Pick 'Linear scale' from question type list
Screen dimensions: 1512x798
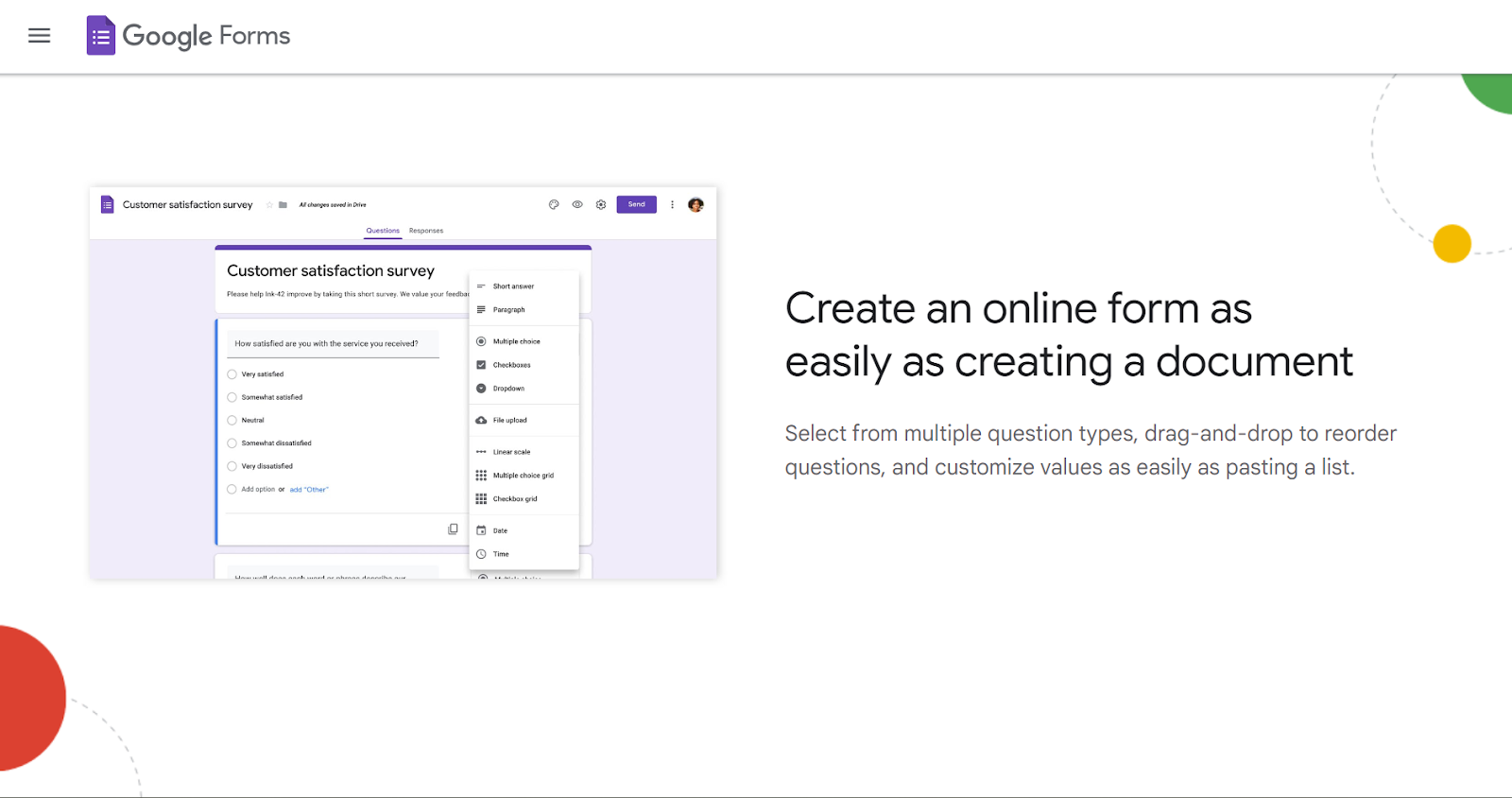pyautogui.click(x=511, y=452)
